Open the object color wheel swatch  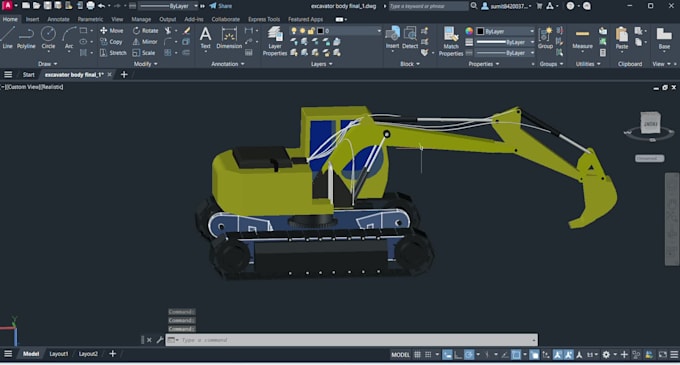pyautogui.click(x=469, y=31)
